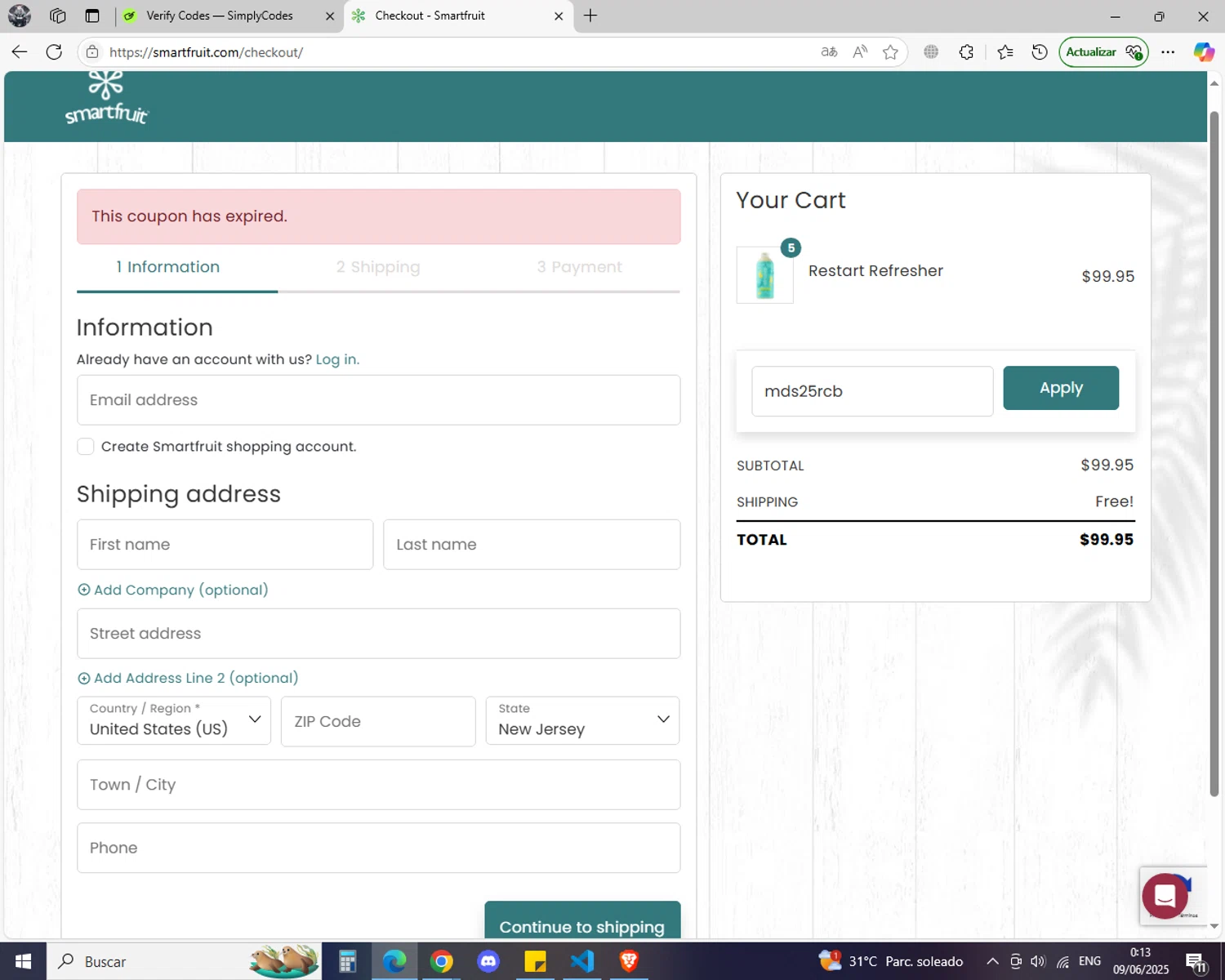
Task: Open the State dropdown showing New Jersey
Action: (582, 720)
